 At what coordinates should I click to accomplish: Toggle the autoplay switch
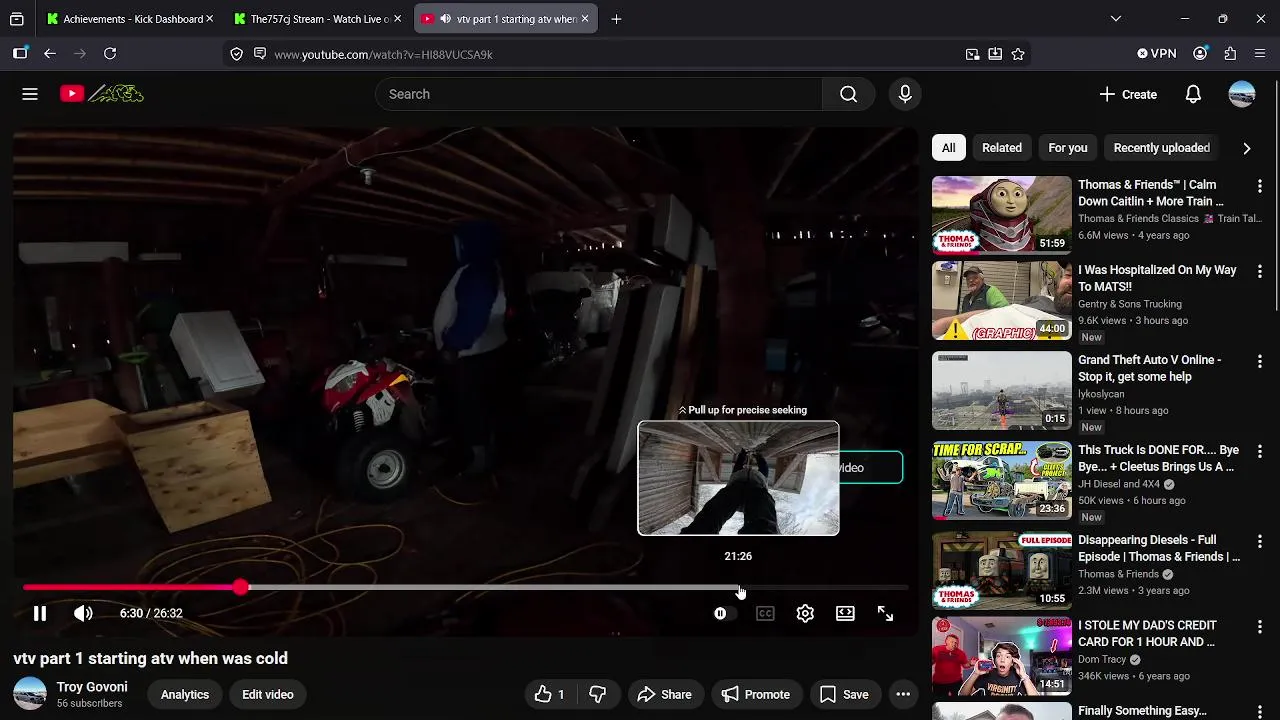coord(725,613)
